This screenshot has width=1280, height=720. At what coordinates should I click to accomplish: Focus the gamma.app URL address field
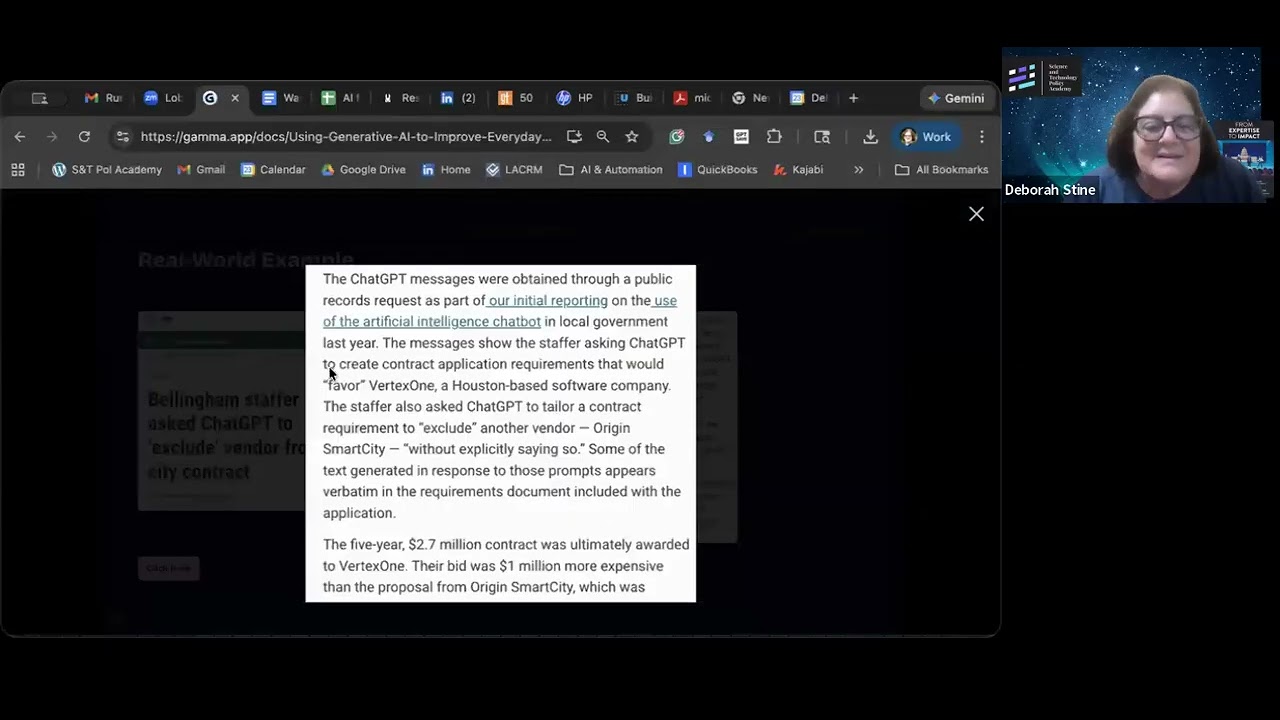346,137
